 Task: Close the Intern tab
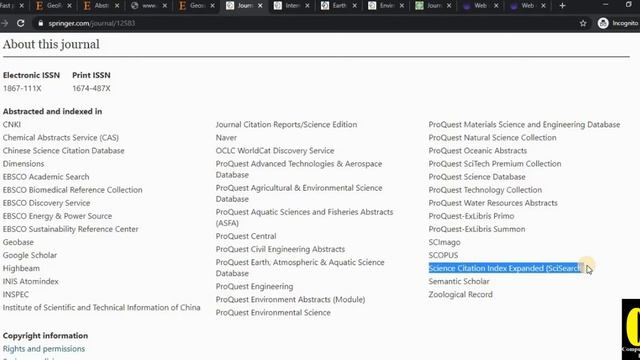[307, 6]
